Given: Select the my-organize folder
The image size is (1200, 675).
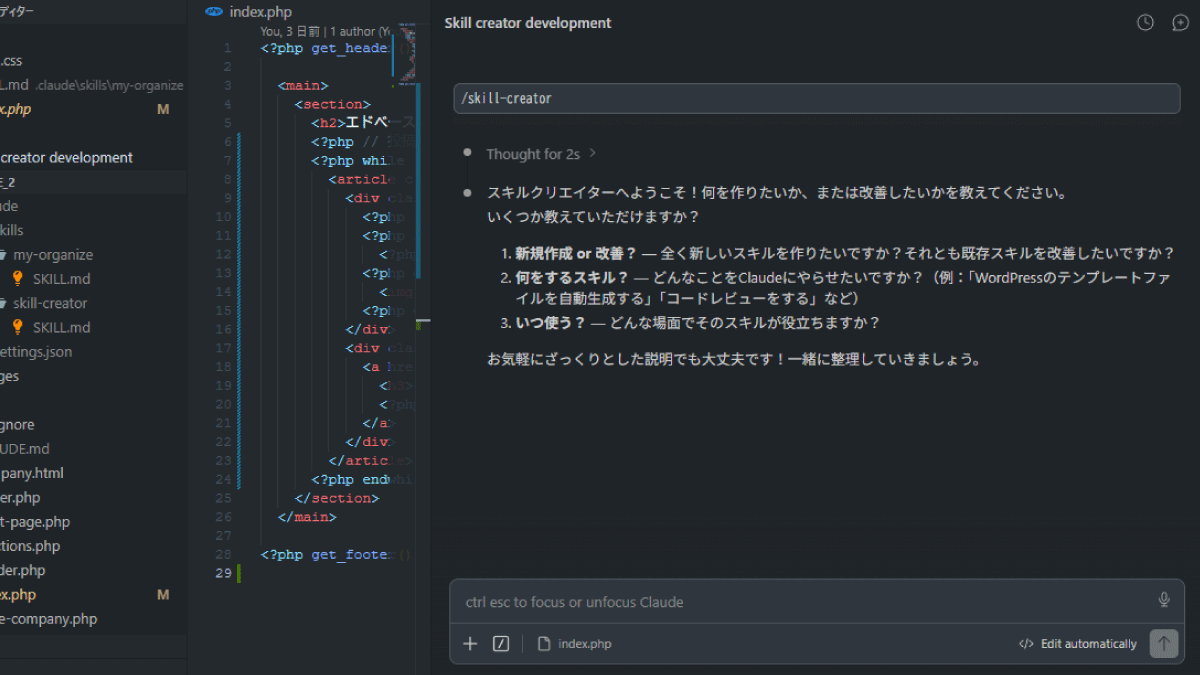Looking at the screenshot, I should 53,255.
